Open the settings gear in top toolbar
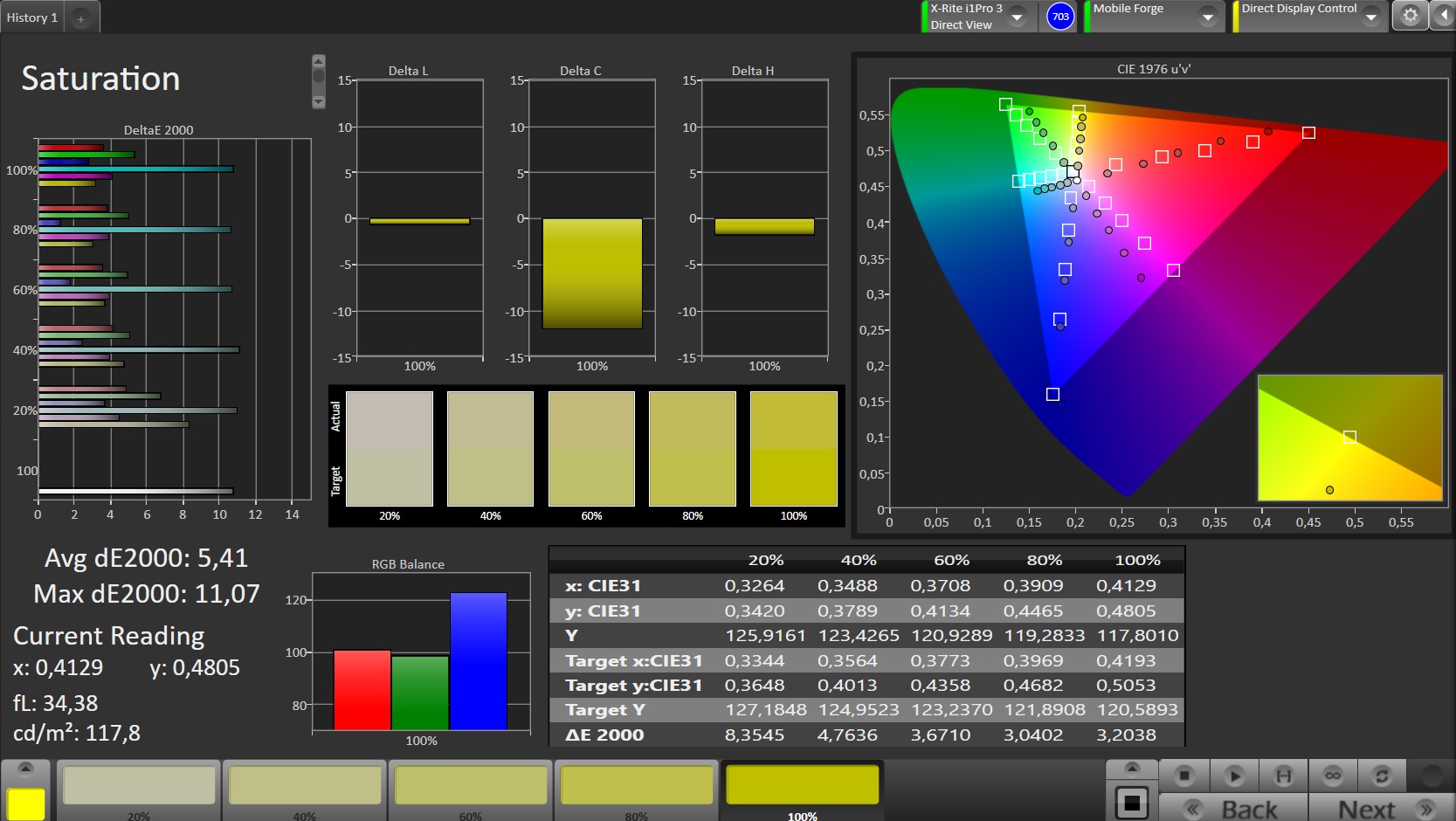Viewport: 1456px width, 821px height. pos(1410,16)
